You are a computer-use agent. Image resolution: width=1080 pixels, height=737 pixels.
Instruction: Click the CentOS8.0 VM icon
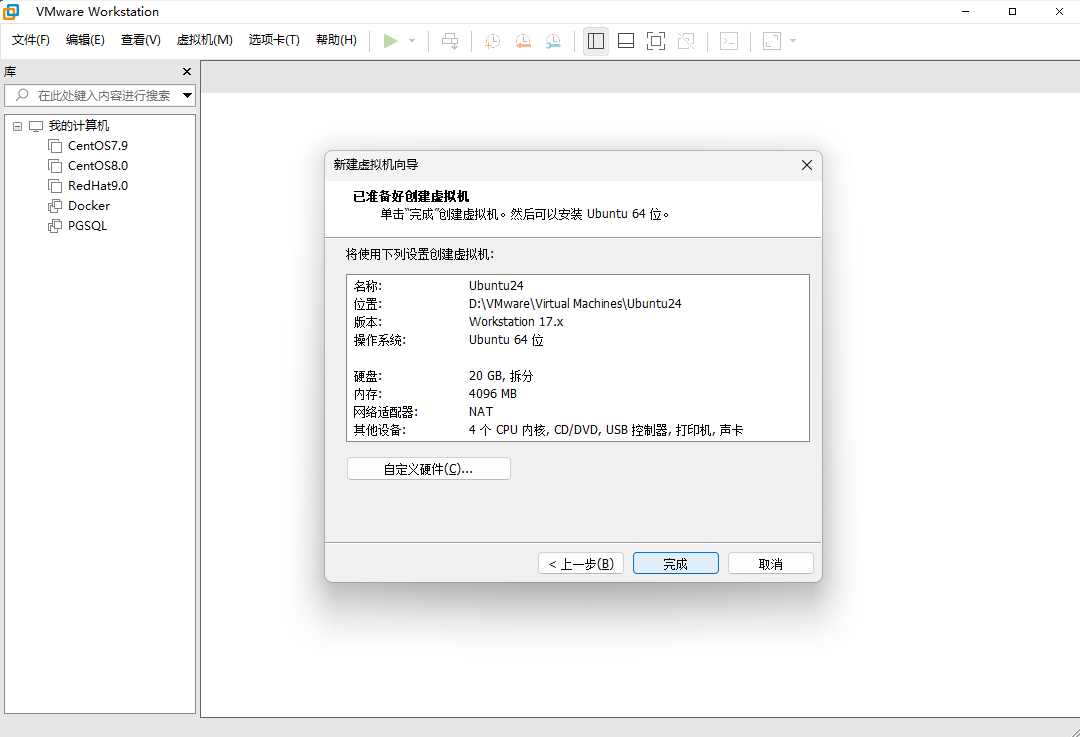click(55, 166)
